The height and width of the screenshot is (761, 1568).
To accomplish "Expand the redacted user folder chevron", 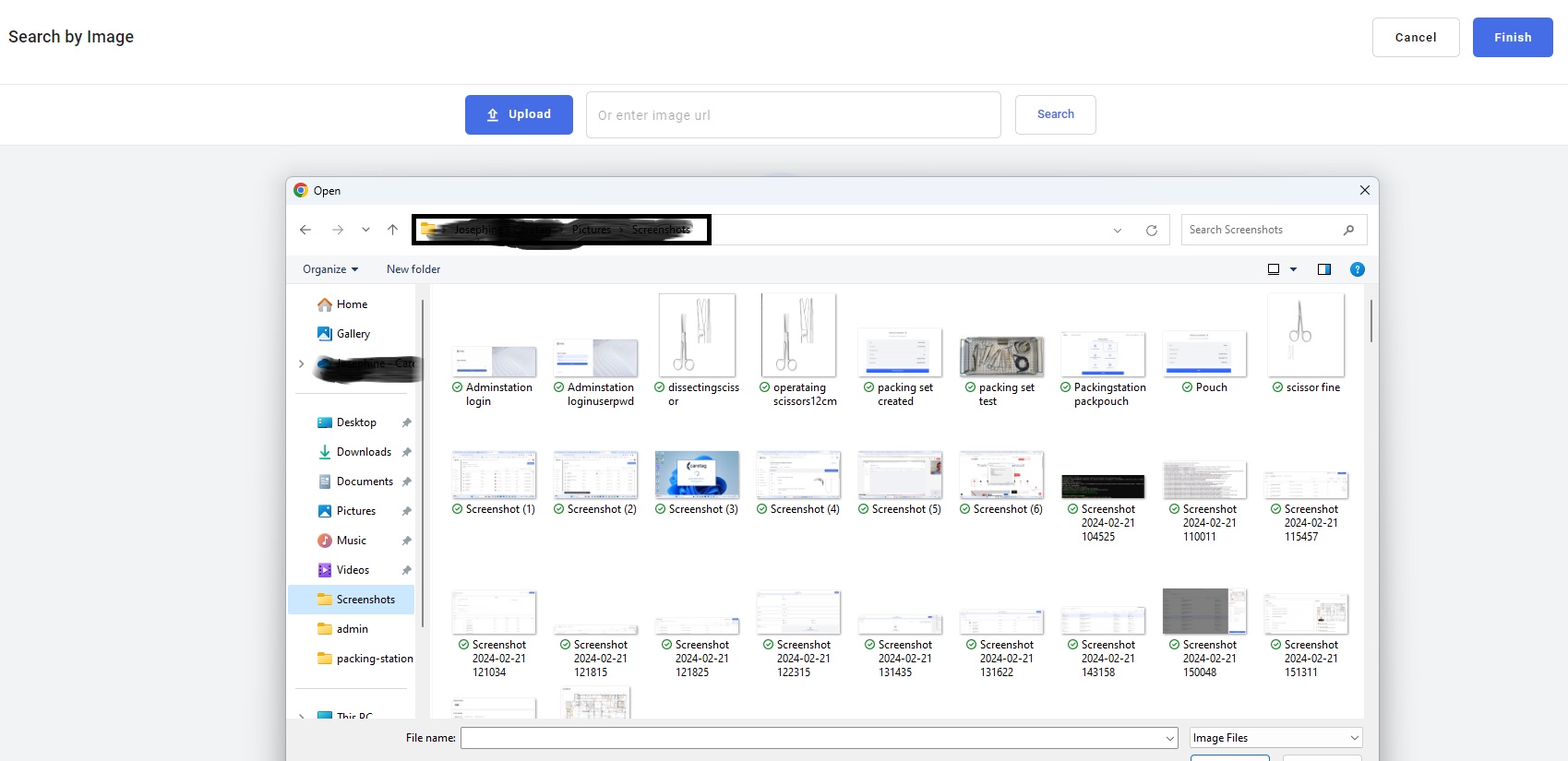I will (x=301, y=363).
